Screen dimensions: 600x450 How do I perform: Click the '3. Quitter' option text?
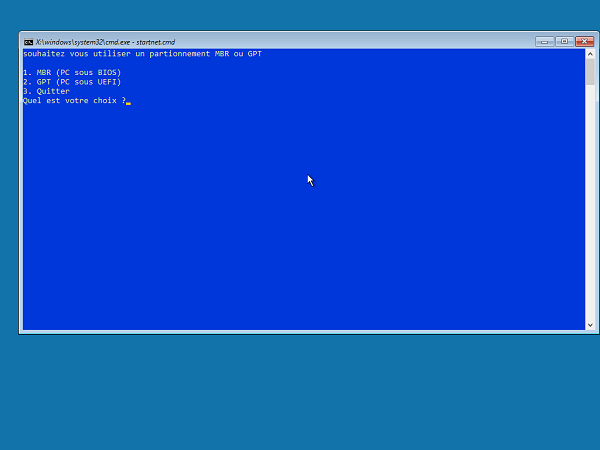(x=46, y=91)
